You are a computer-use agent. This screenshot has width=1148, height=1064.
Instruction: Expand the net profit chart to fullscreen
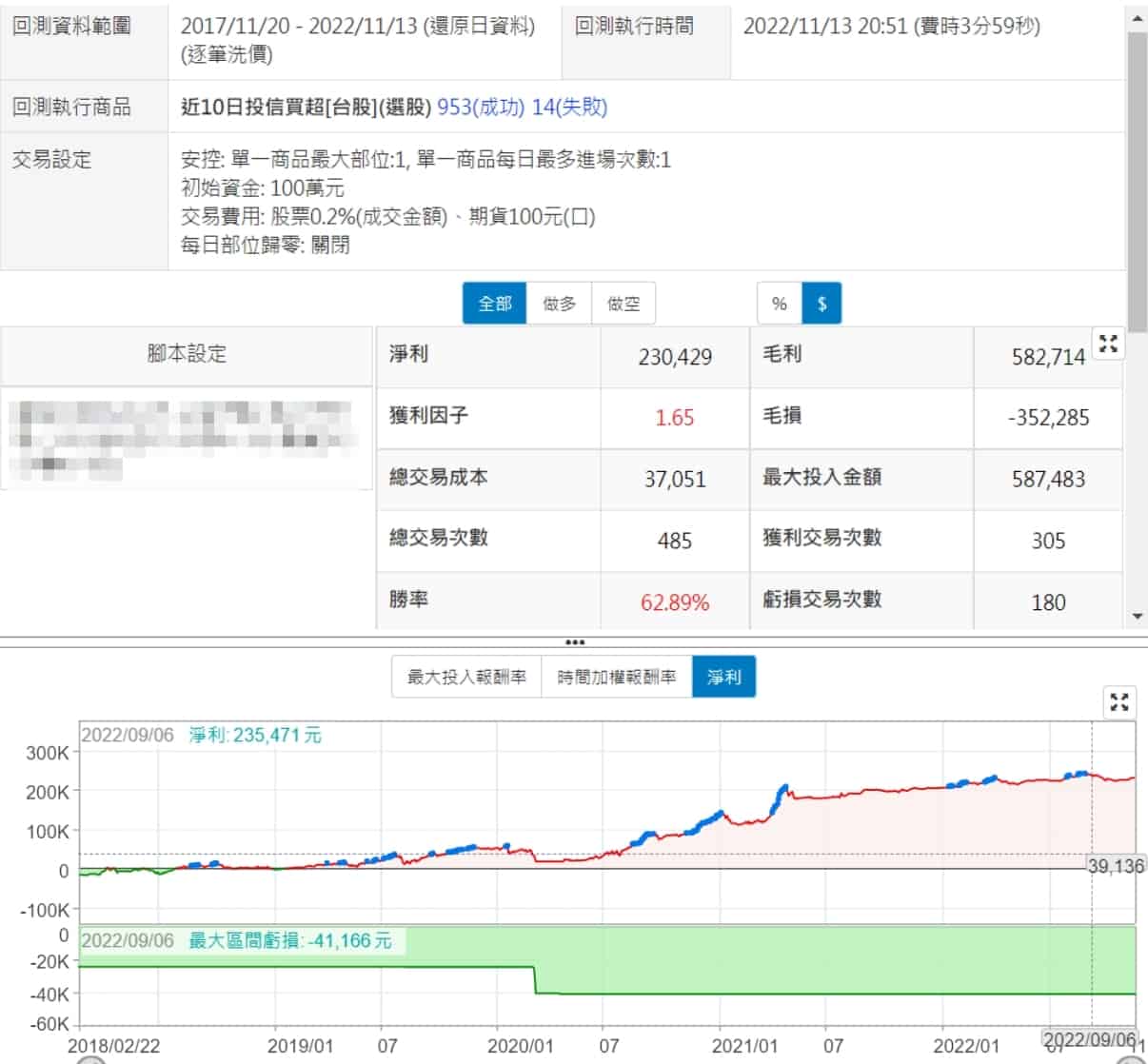[x=1119, y=702]
